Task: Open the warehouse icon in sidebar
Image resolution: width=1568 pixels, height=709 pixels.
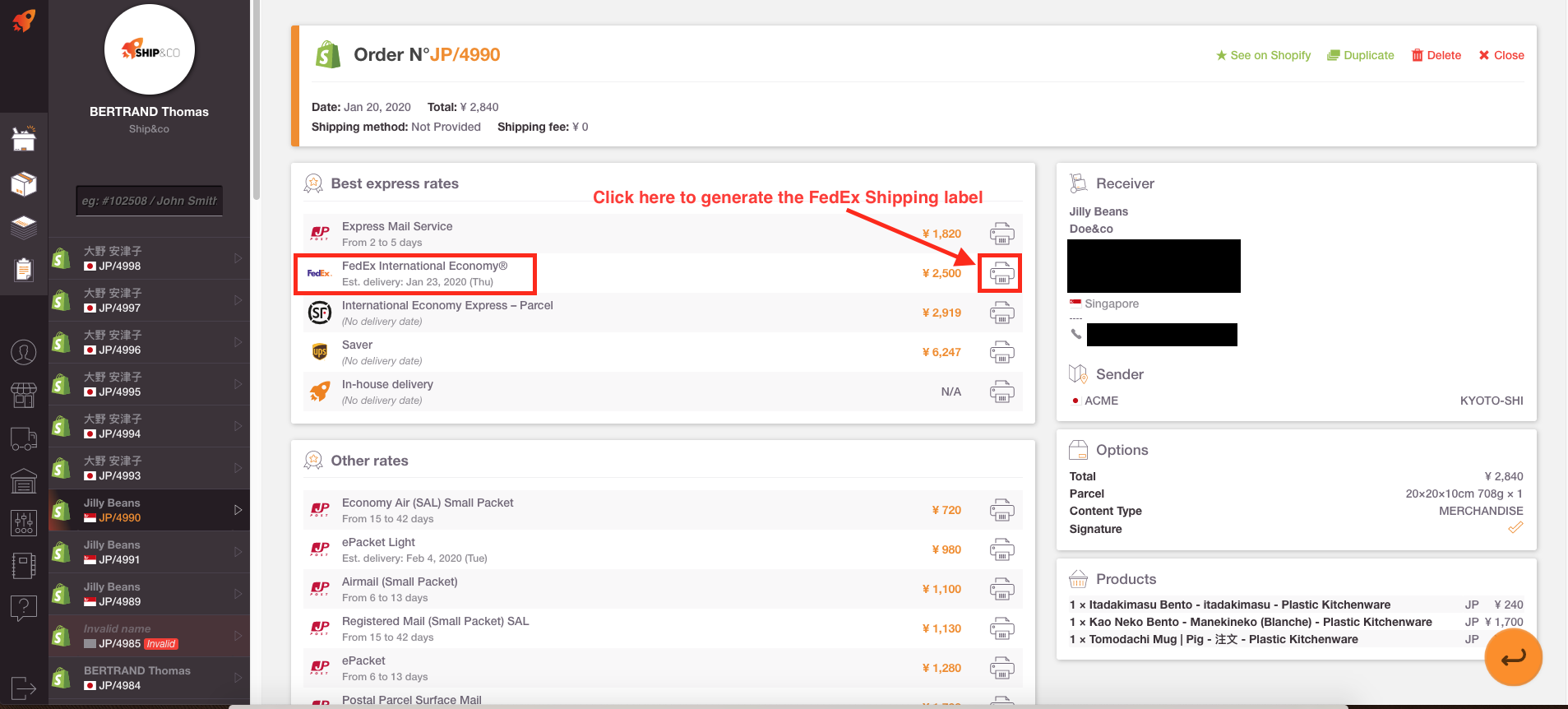Action: [x=24, y=480]
